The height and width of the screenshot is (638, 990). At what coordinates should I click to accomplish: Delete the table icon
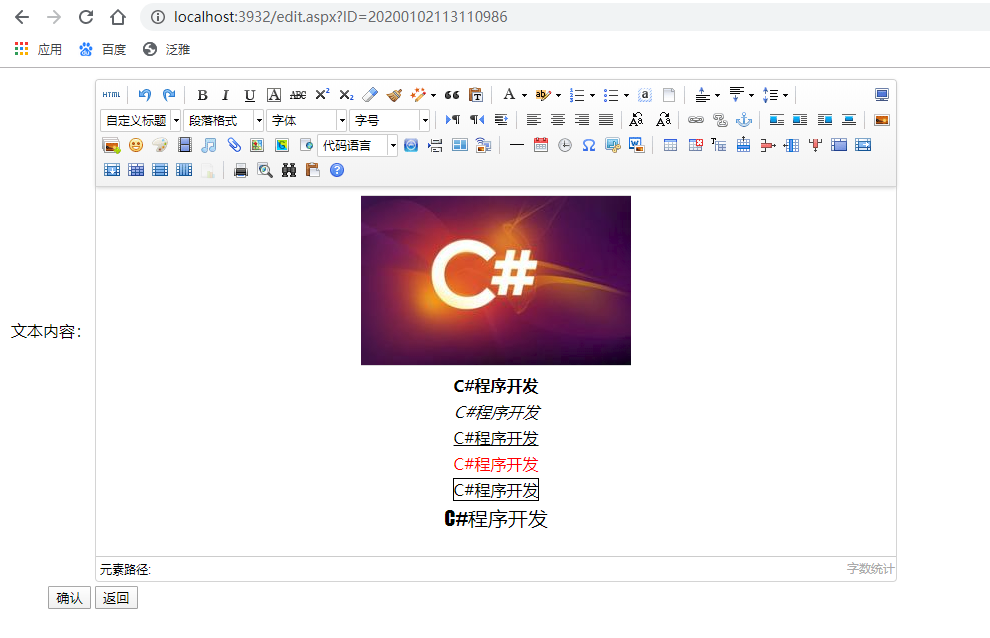point(695,145)
